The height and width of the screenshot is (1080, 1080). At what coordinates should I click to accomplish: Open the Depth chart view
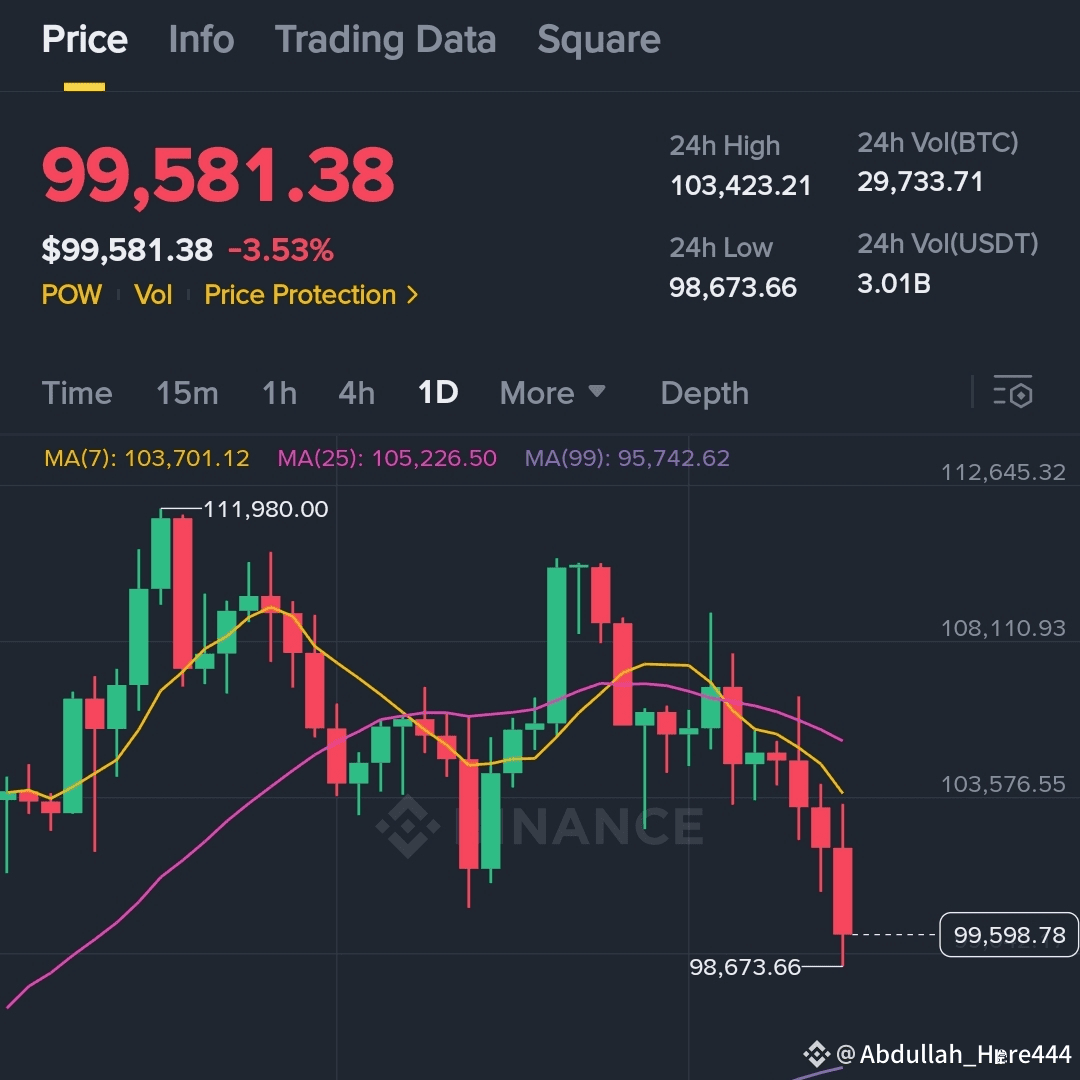pos(704,393)
